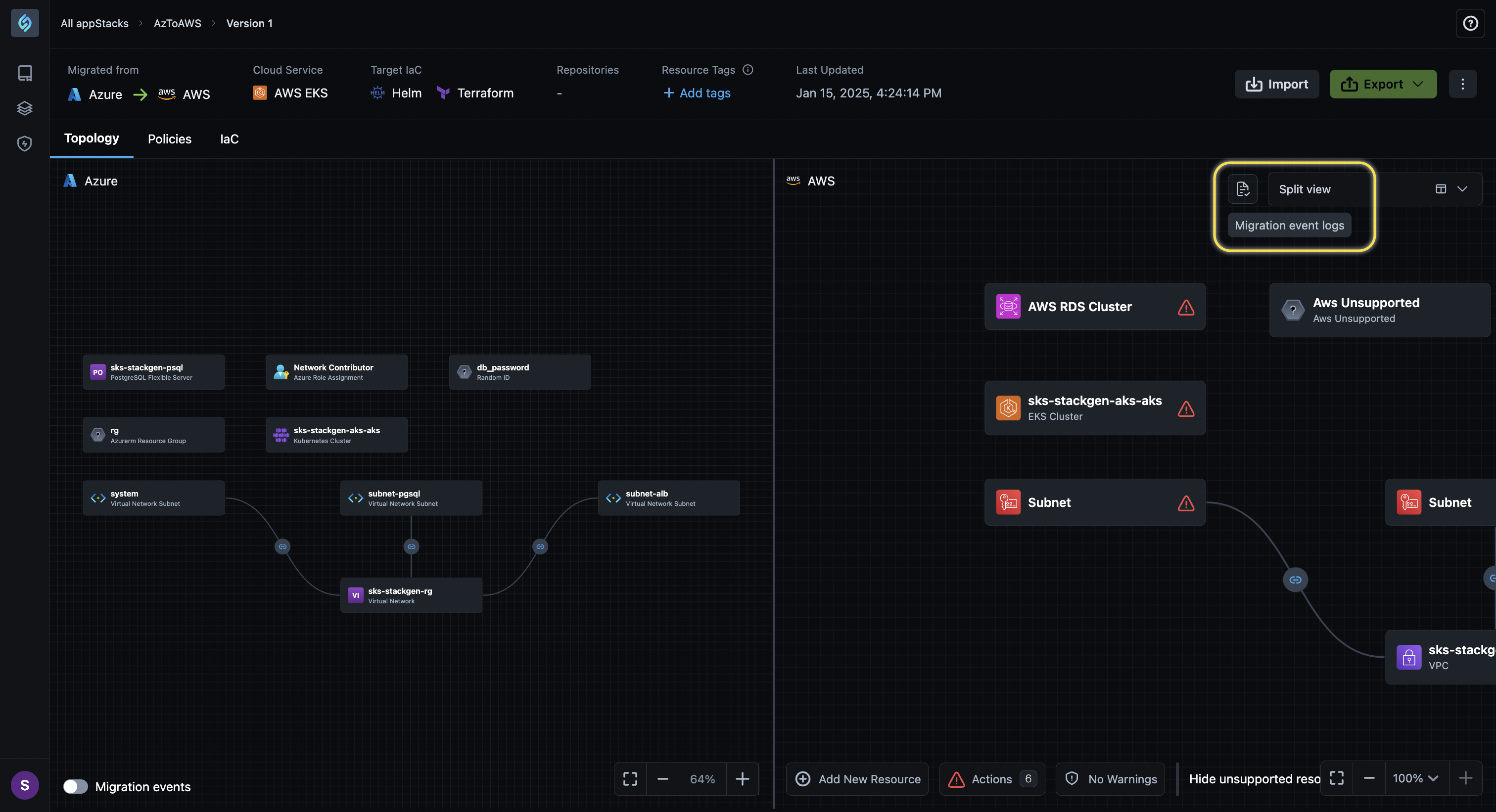Click the Last Updated date value
The height and width of the screenshot is (812, 1496).
tap(868, 93)
